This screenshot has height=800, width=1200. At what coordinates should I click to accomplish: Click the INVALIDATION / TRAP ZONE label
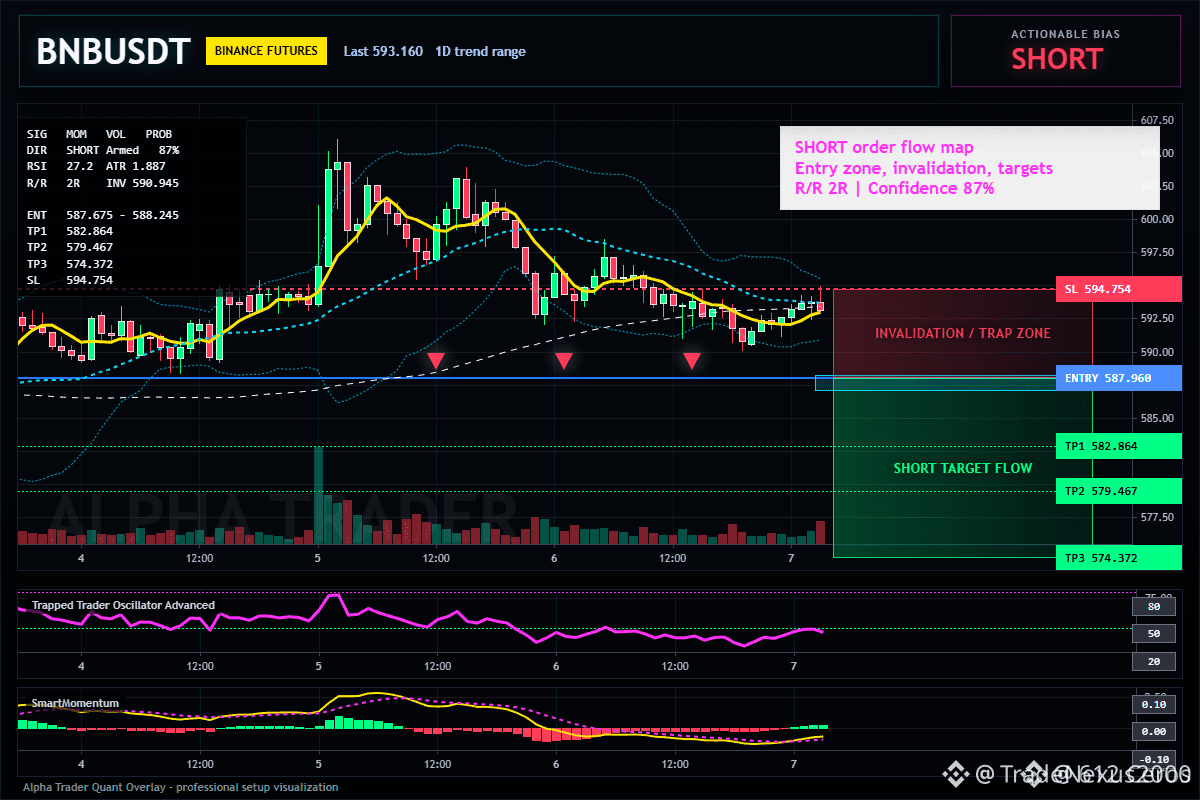963,333
